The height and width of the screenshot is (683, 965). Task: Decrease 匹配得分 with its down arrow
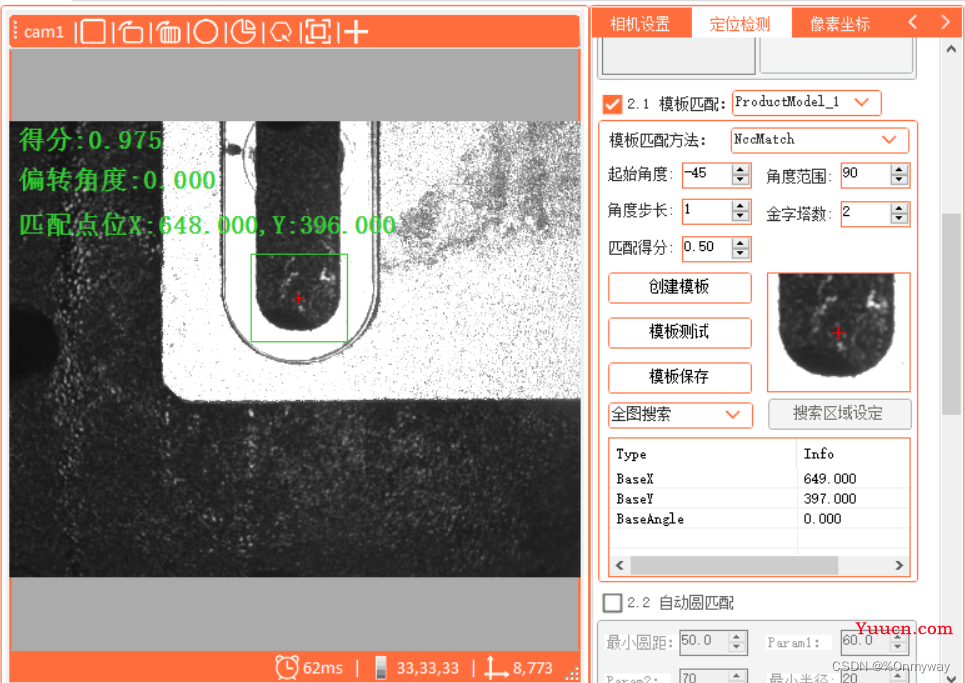(x=740, y=254)
